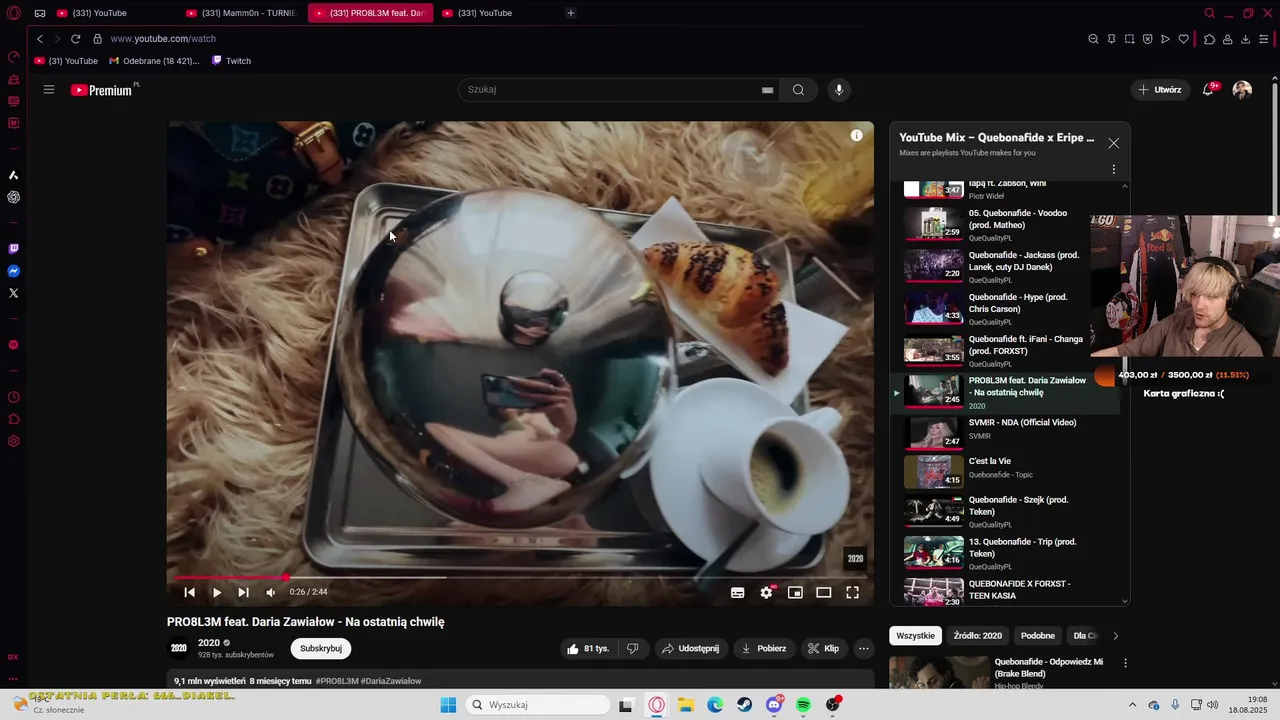
Task: Click the YouTube search magnifier button
Action: [x=798, y=89]
